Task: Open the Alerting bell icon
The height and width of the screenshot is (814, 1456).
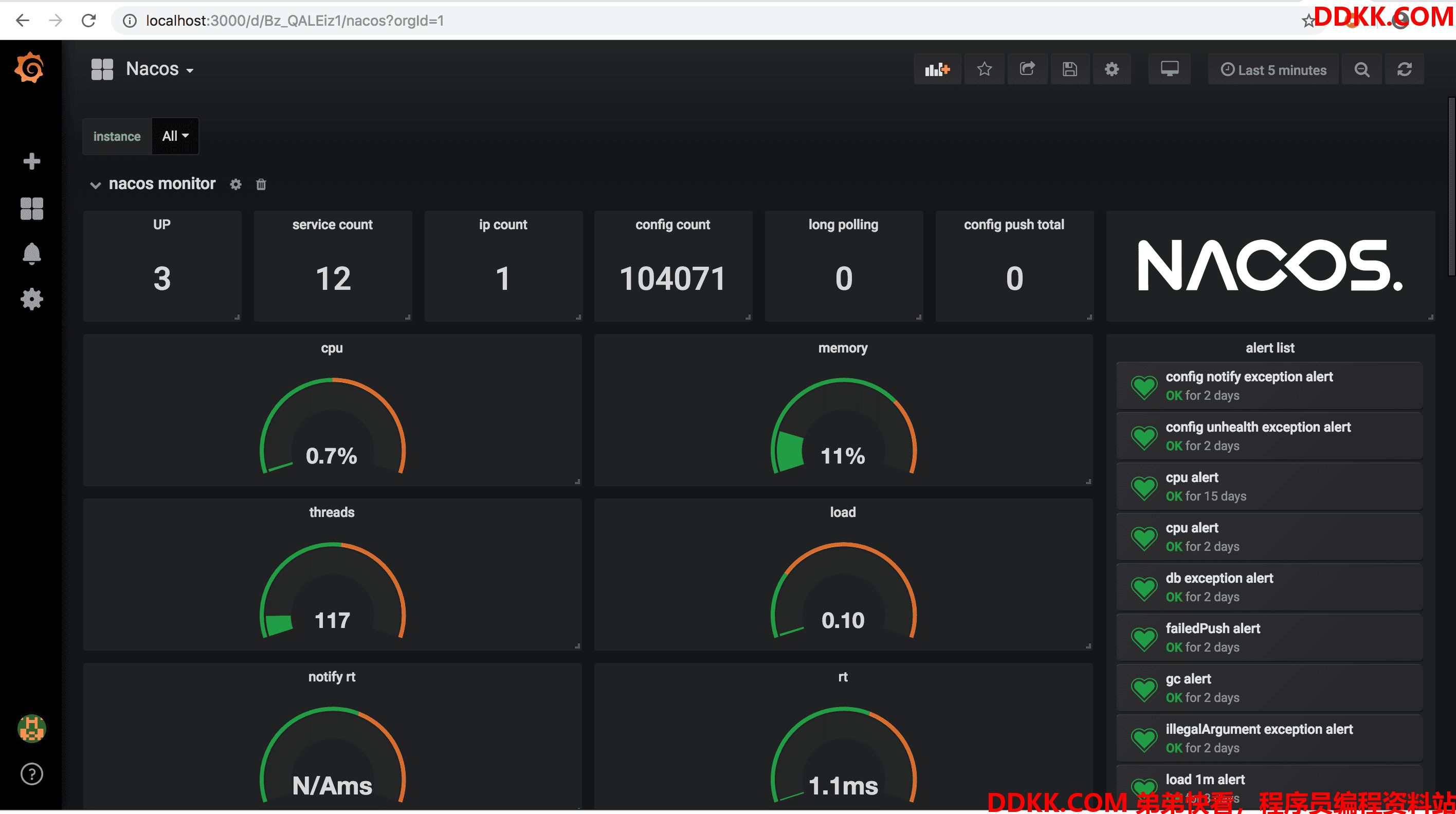Action: [32, 254]
